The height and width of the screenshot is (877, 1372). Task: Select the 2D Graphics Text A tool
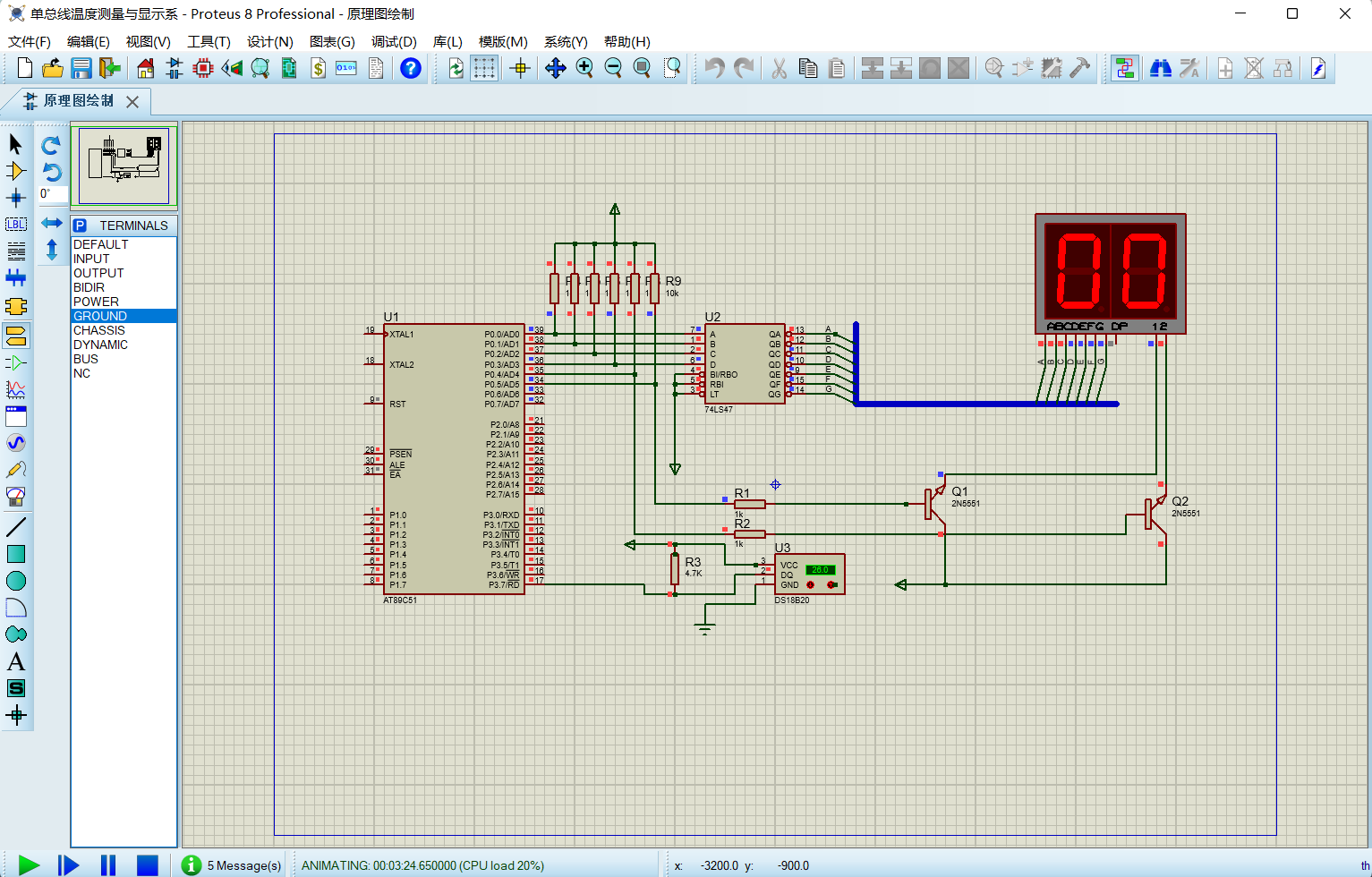click(x=16, y=661)
